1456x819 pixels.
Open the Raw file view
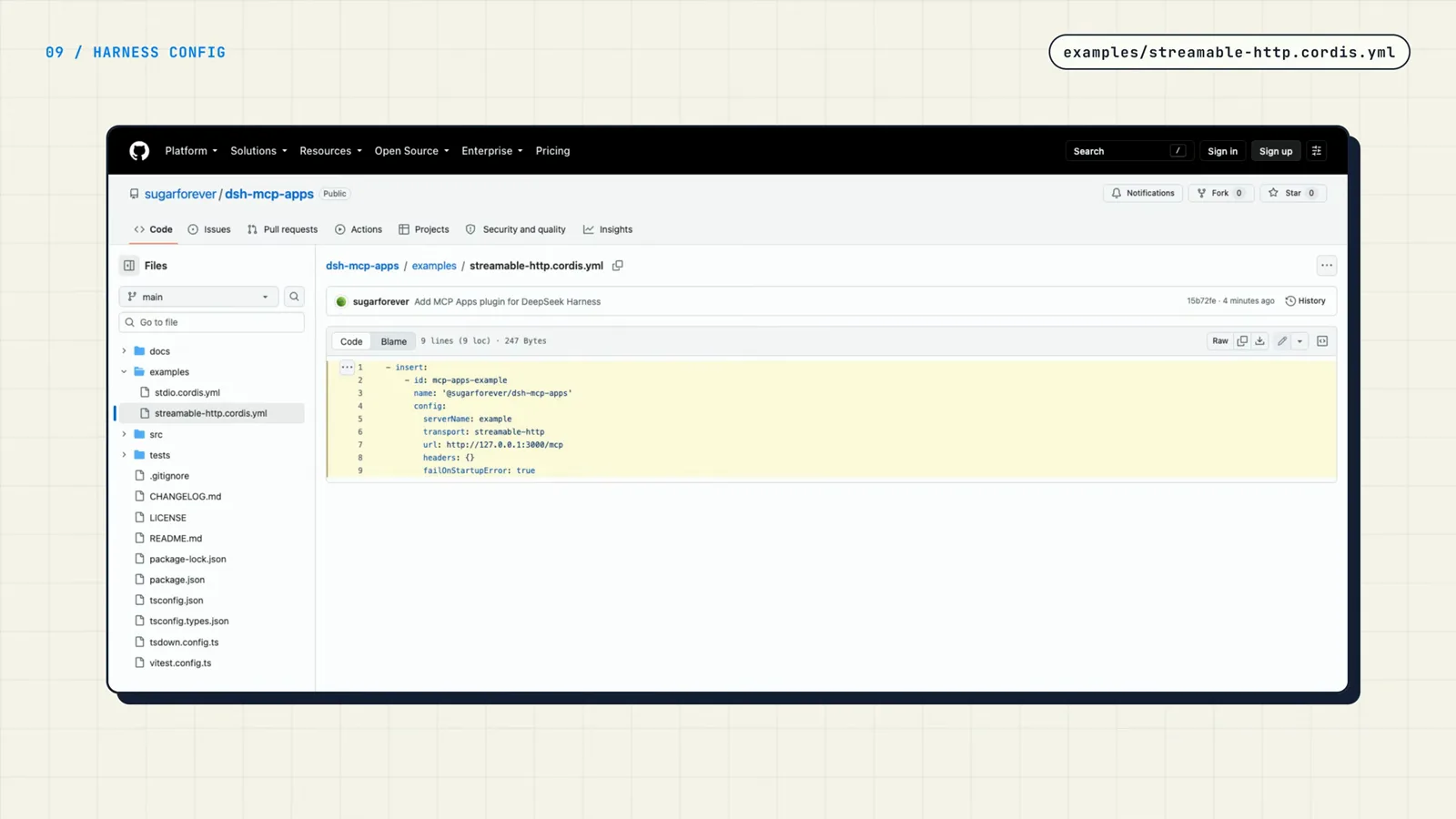[1220, 341]
